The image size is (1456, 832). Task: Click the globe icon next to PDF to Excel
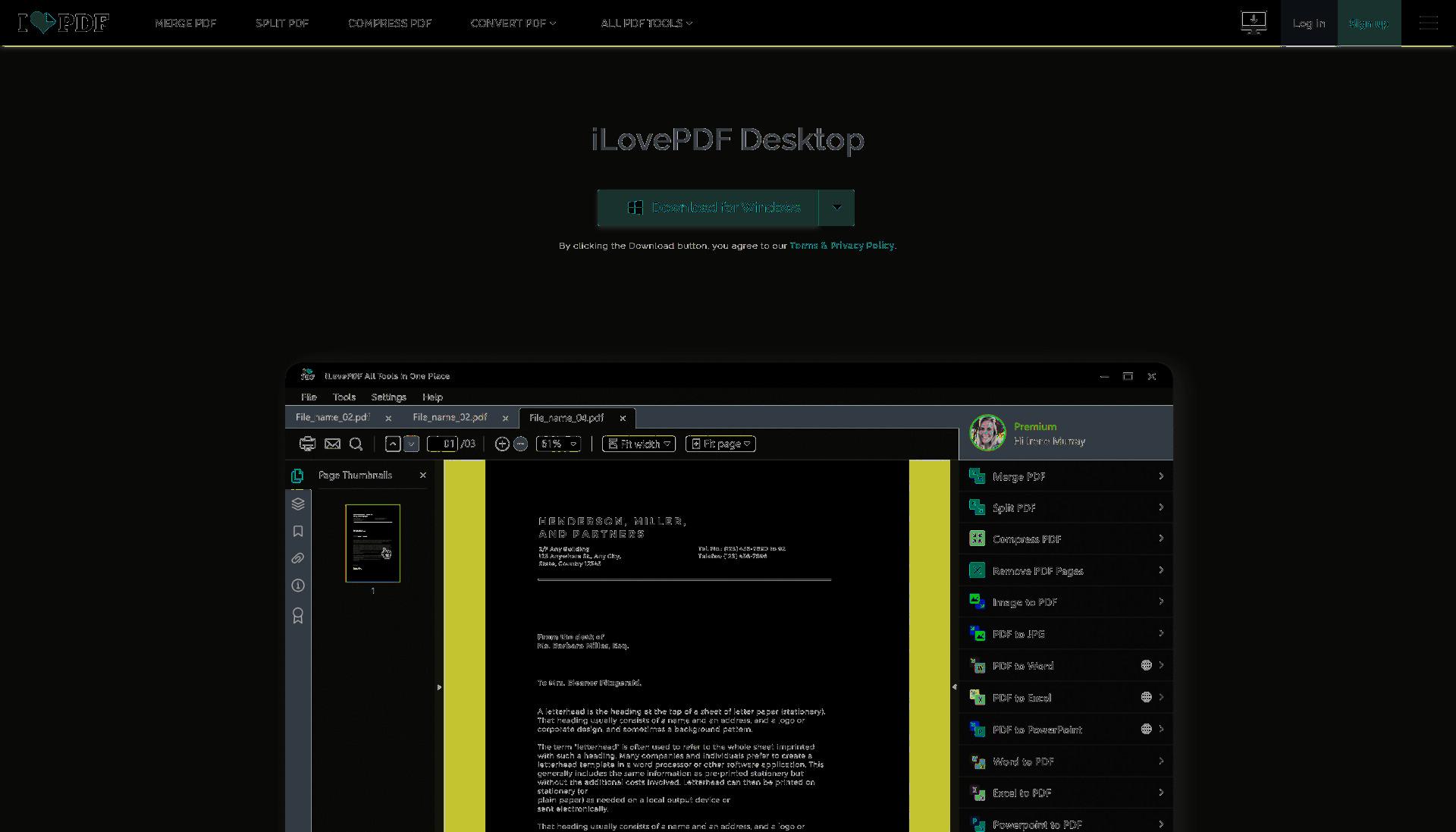tap(1147, 697)
